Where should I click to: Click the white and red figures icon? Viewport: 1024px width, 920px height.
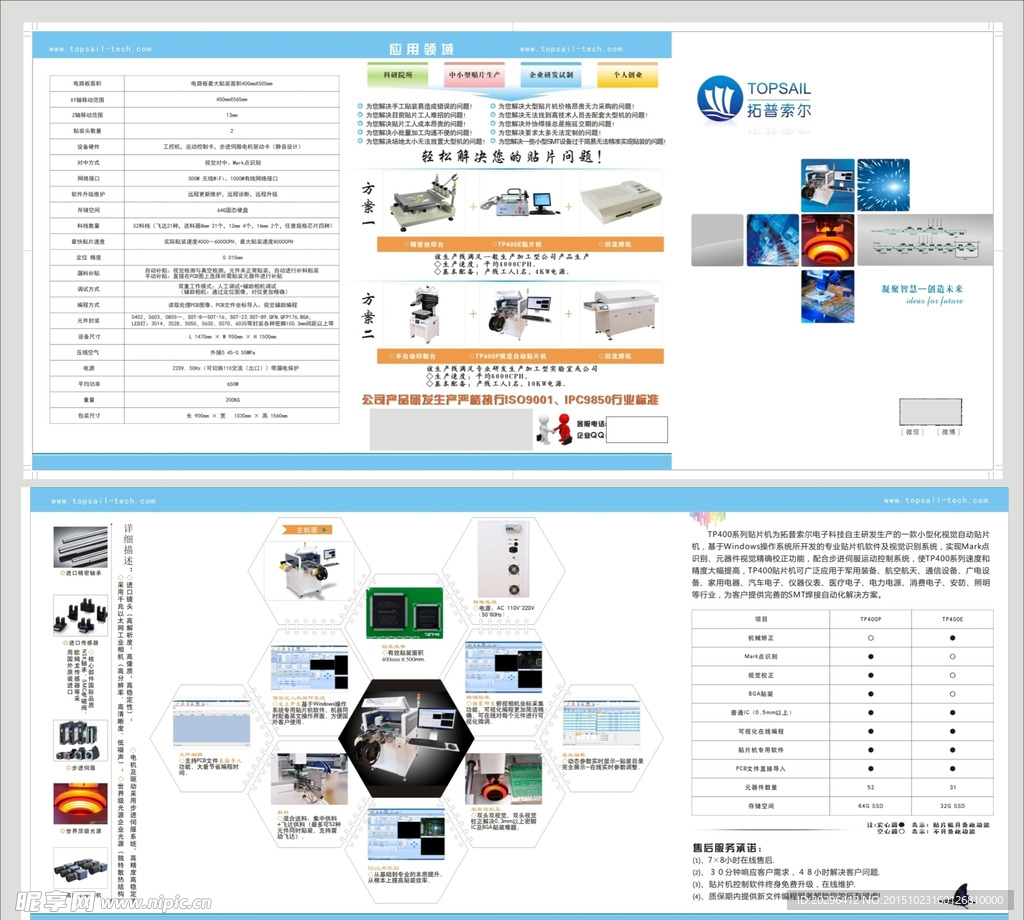click(x=554, y=430)
